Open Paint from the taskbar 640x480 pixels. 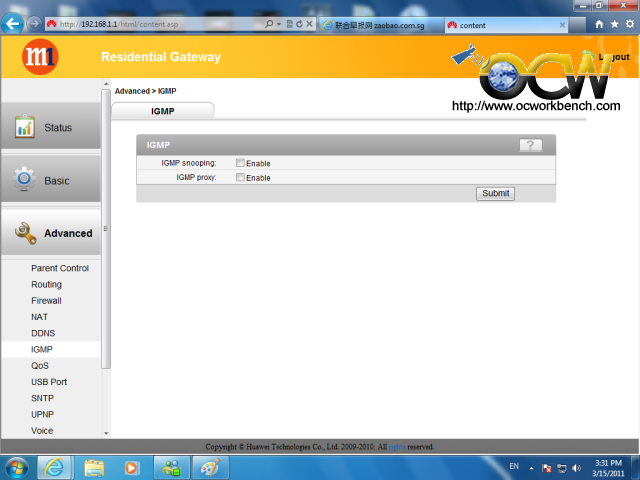tap(210, 468)
